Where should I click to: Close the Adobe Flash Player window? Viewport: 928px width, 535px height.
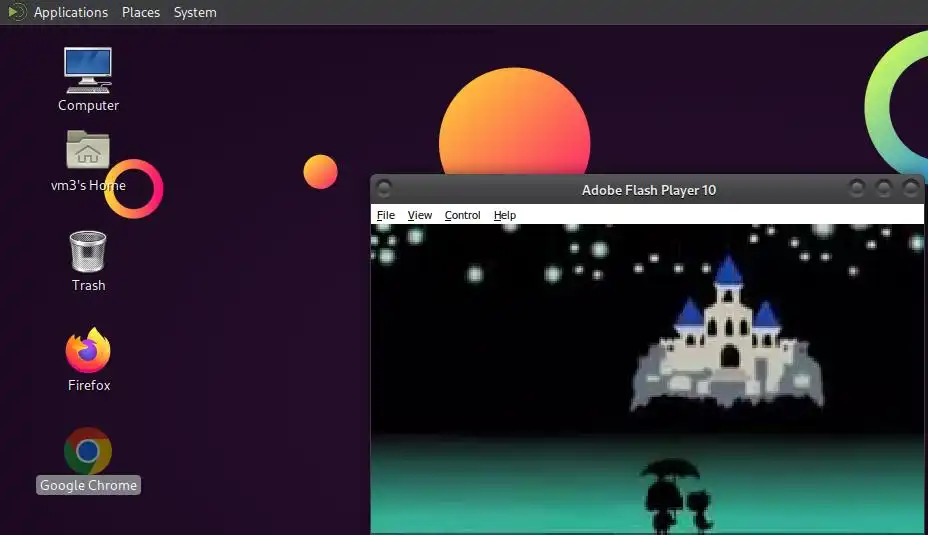coord(910,189)
